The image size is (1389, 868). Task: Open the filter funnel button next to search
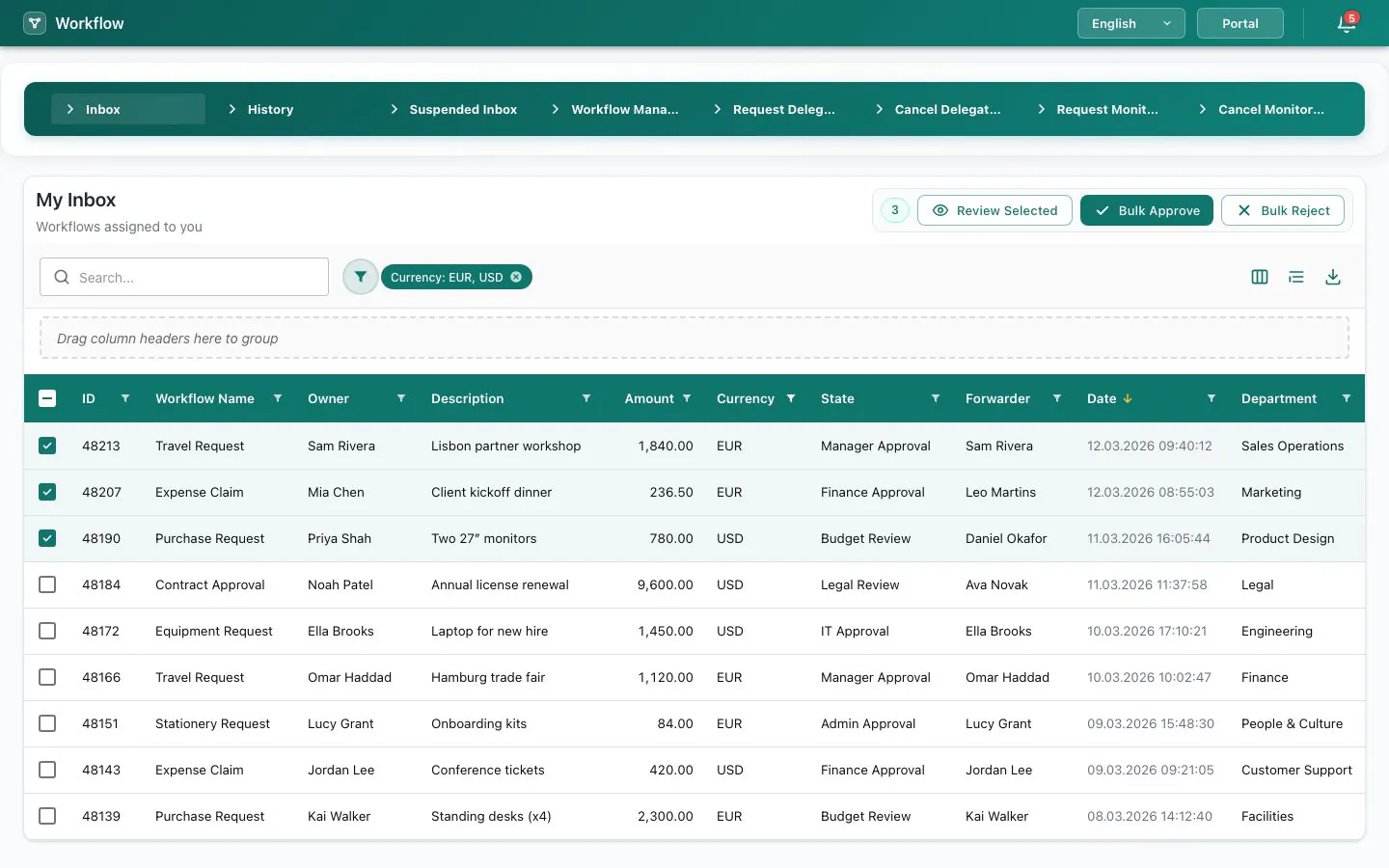360,277
